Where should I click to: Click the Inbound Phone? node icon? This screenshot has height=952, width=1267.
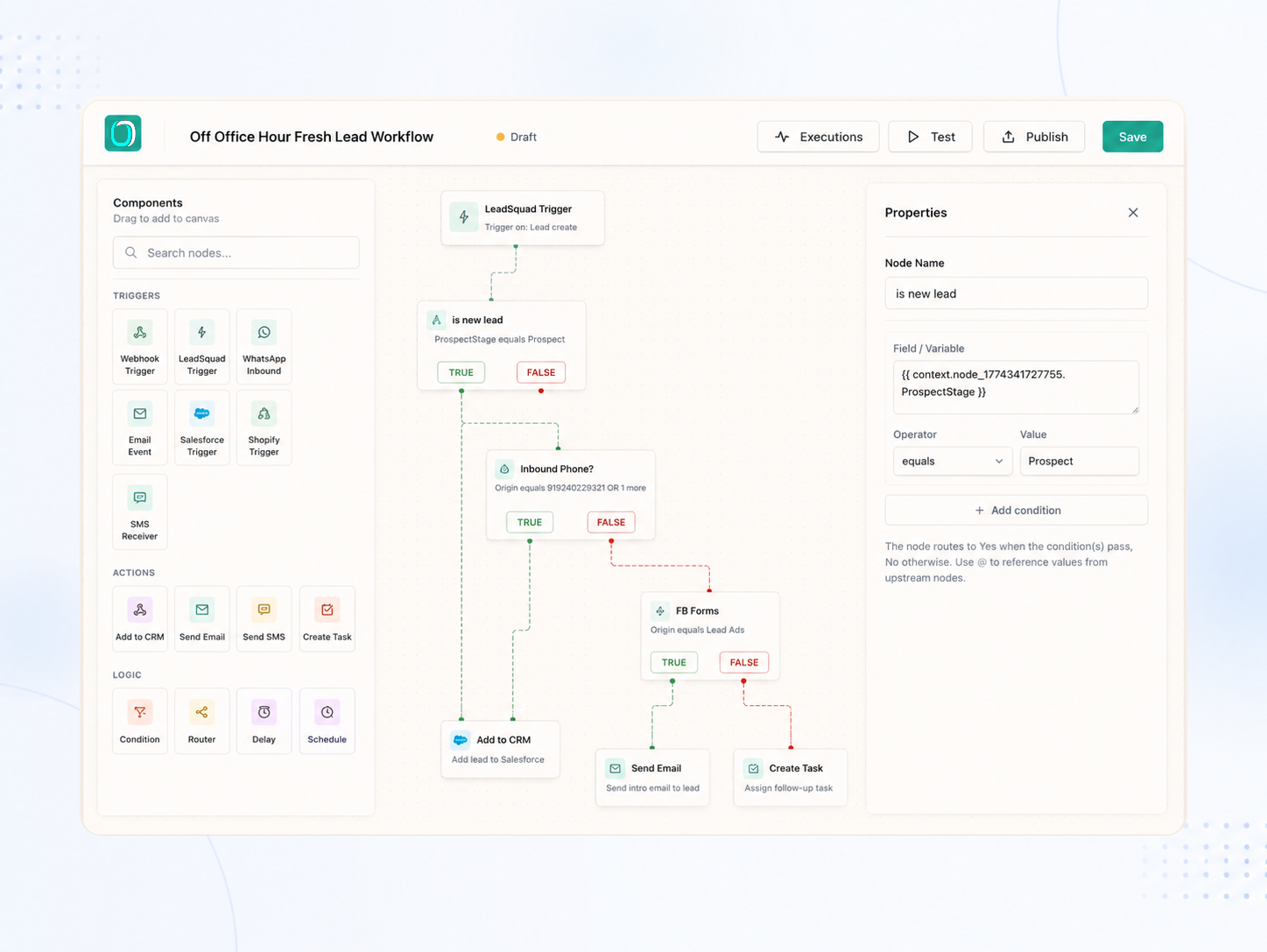[504, 469]
